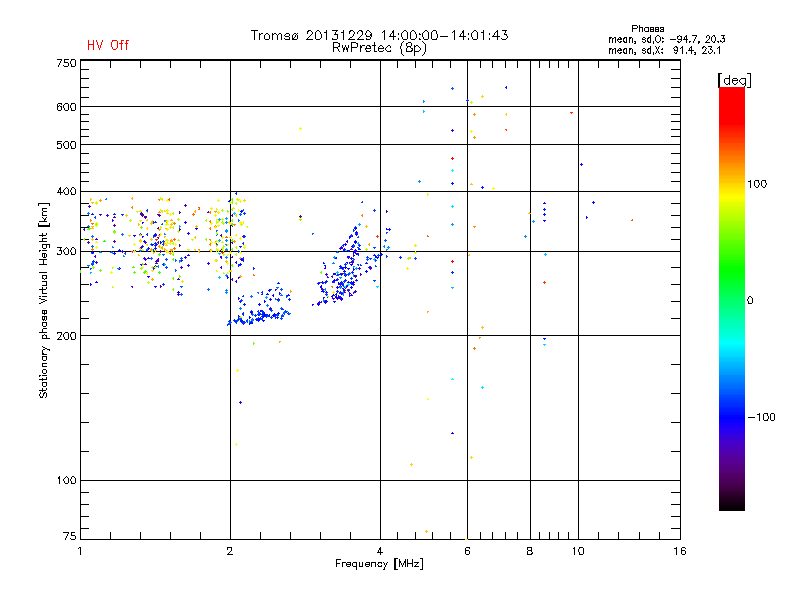Select the 'mean, sd,X: 91.4, 23.1' statistic
Screen dimensions: 800x600
tap(664, 50)
